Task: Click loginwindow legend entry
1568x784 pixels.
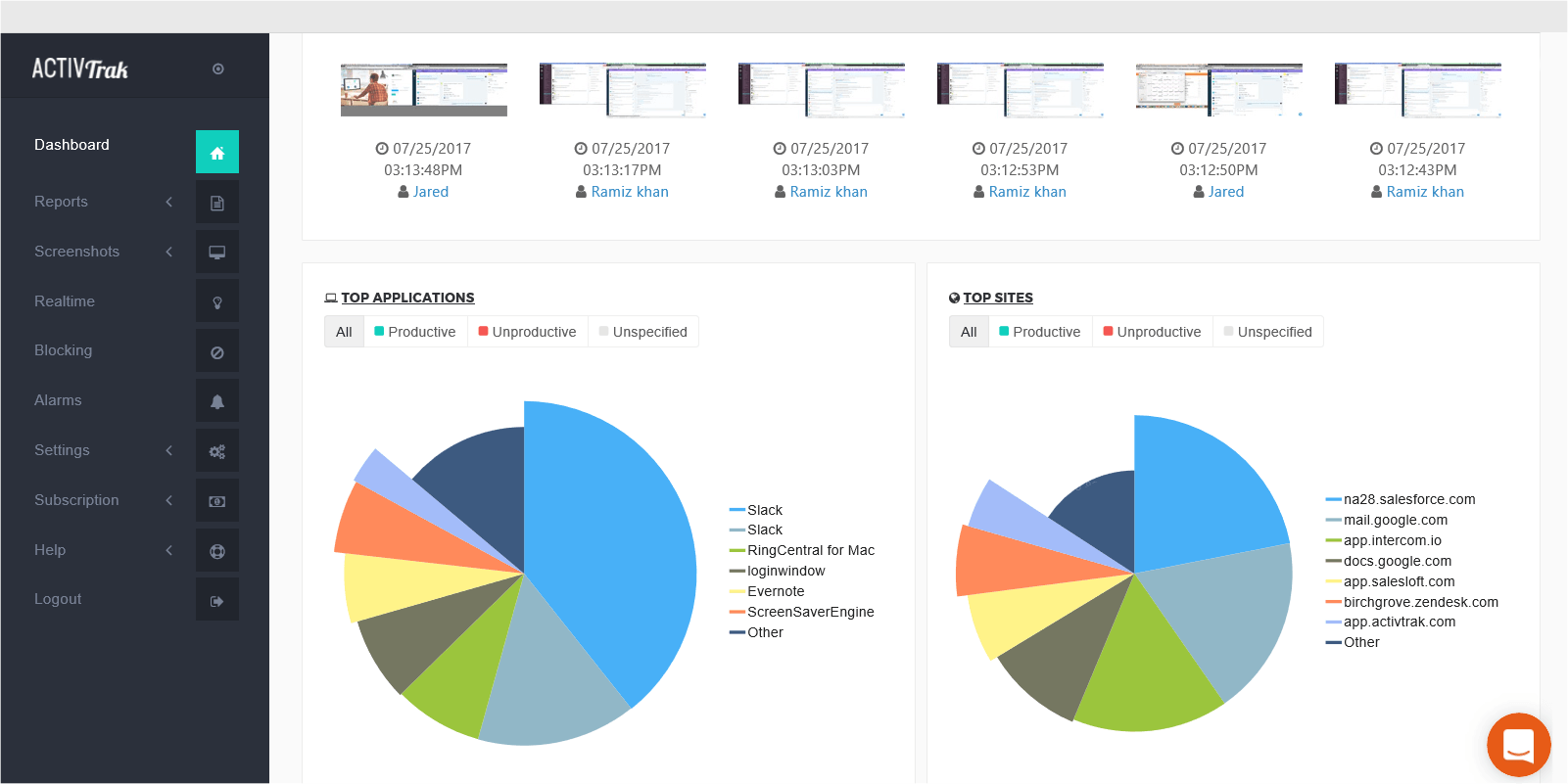Action: tap(778, 571)
